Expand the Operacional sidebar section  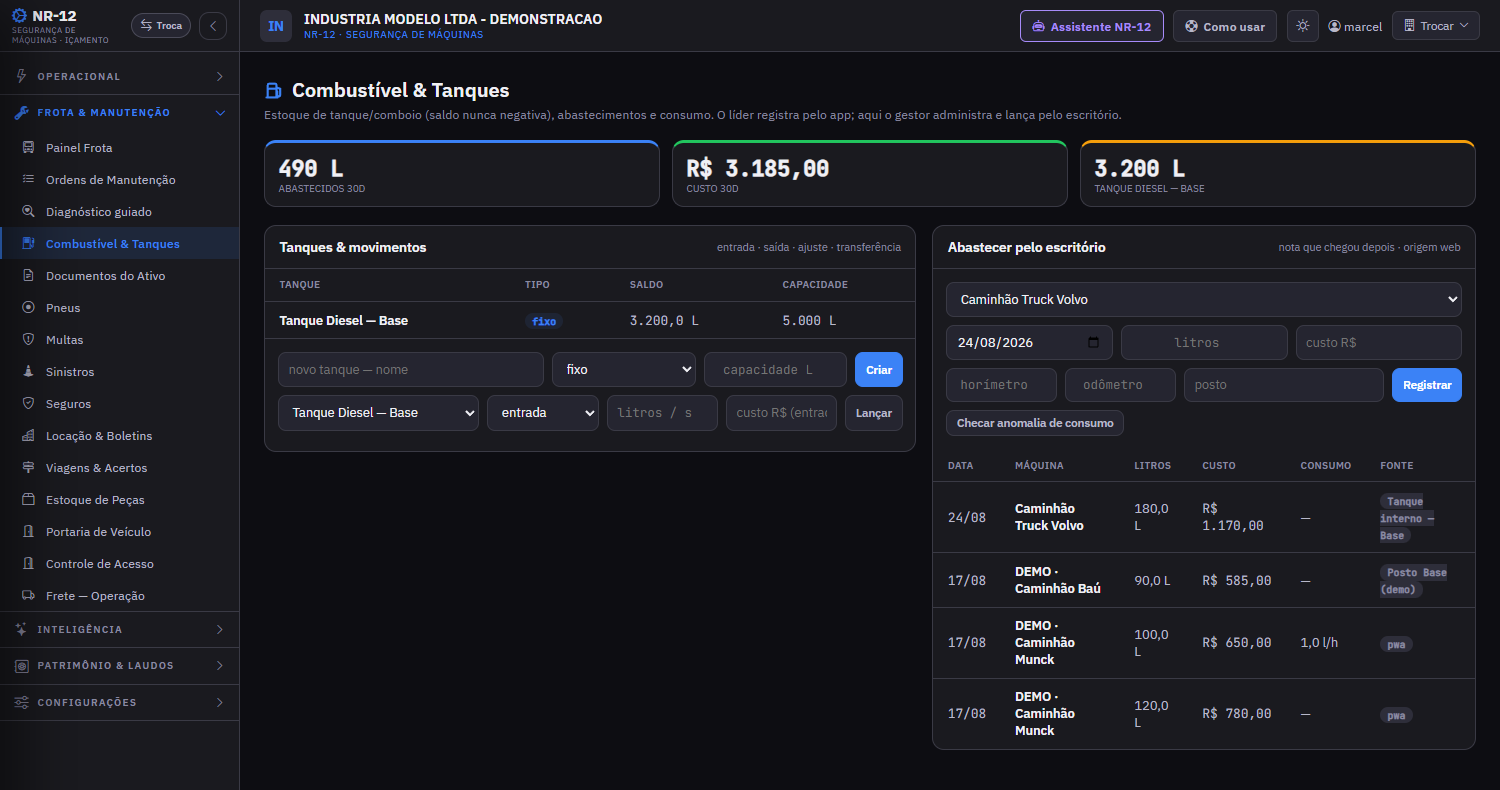pyautogui.click(x=120, y=76)
